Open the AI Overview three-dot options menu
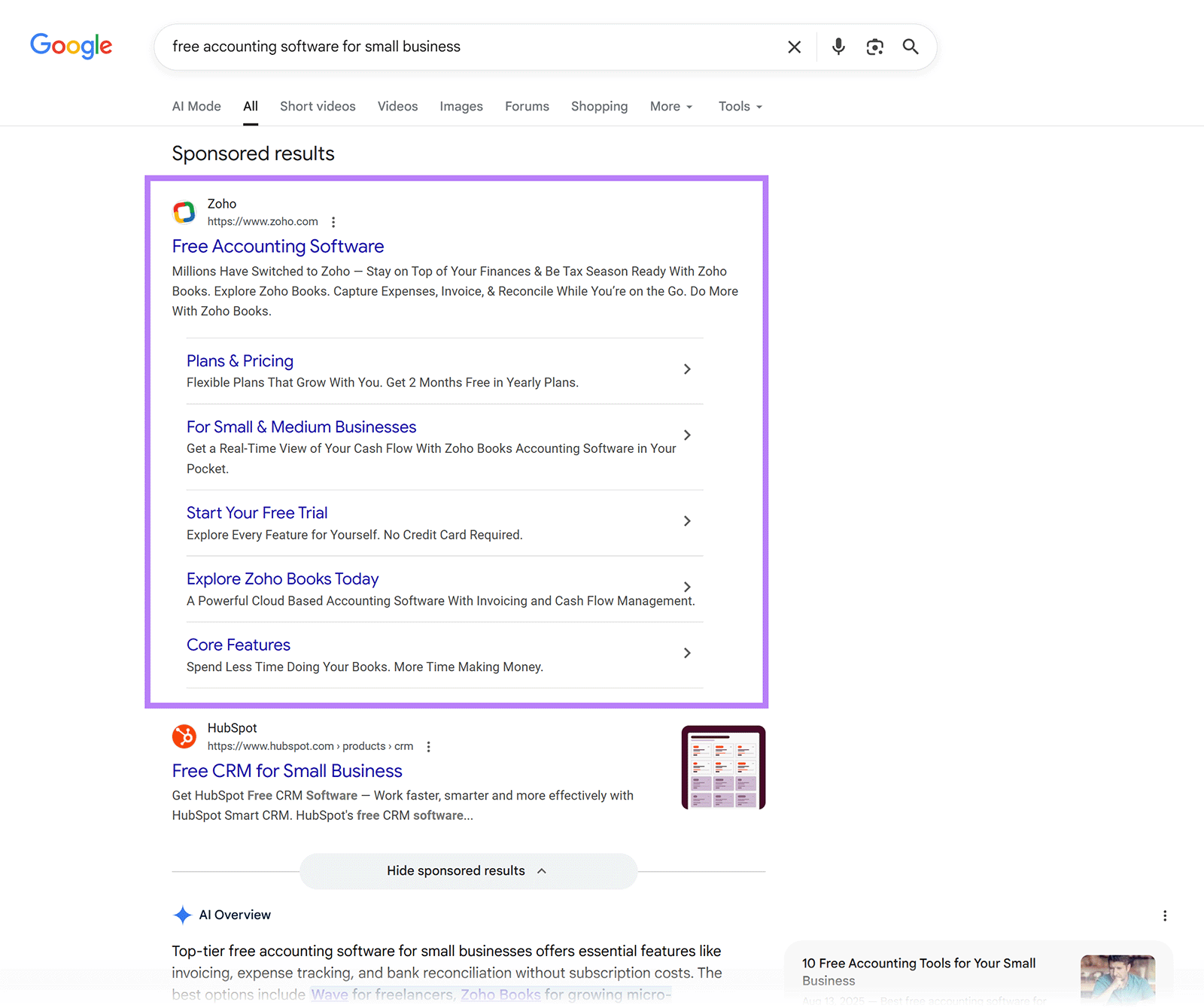This screenshot has height=1008, width=1204. click(x=1165, y=915)
